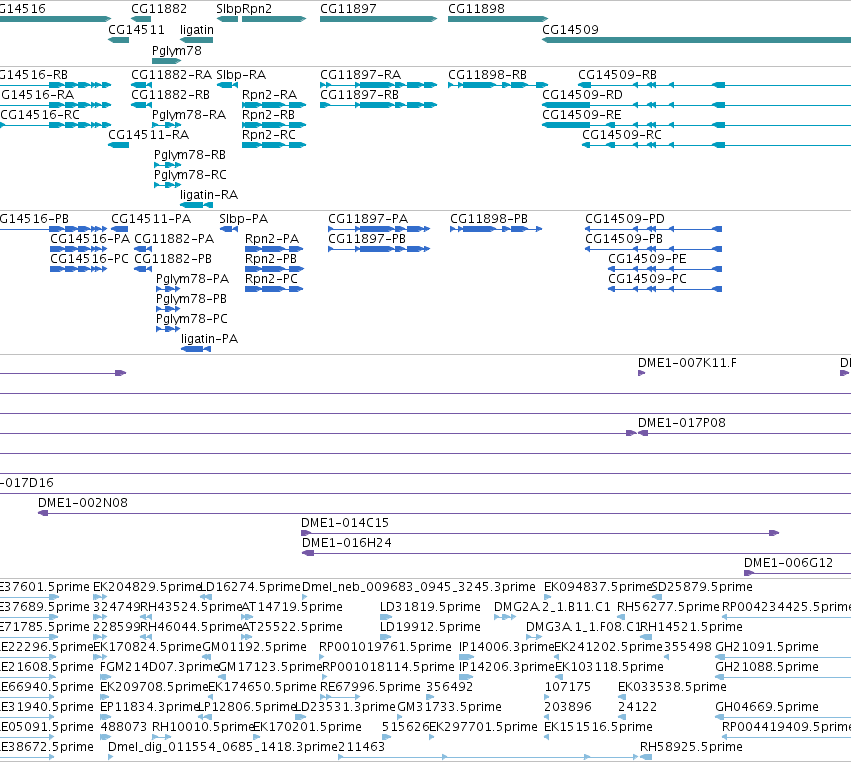Screen dimensions: 851x762
Task: Click the CG14509 gene span
Action: point(696,40)
